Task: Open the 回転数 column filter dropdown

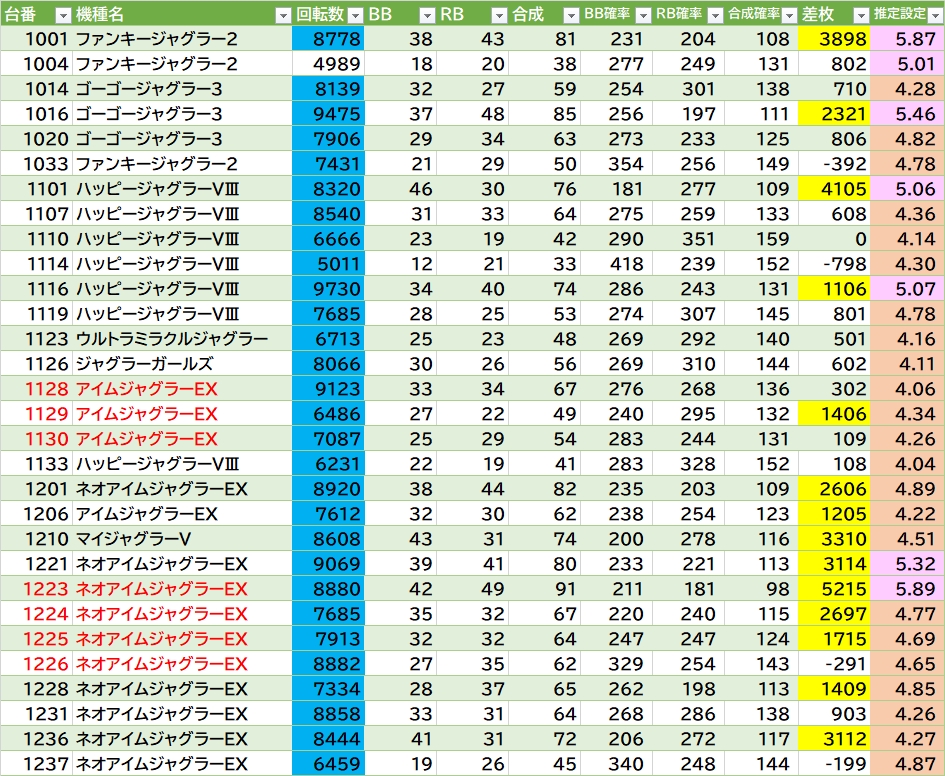Action: point(356,15)
